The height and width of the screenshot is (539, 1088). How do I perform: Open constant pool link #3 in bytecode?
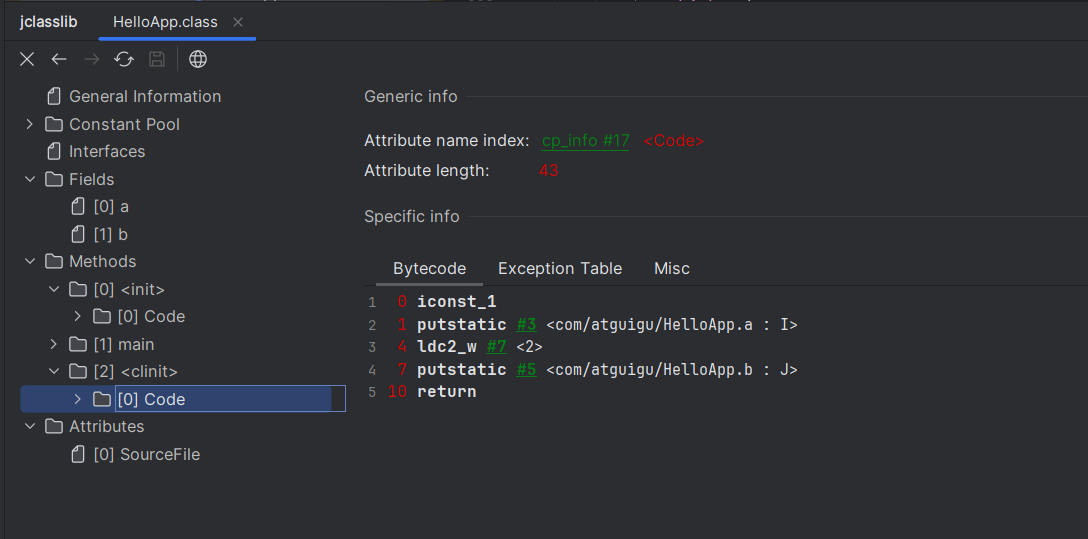(526, 324)
